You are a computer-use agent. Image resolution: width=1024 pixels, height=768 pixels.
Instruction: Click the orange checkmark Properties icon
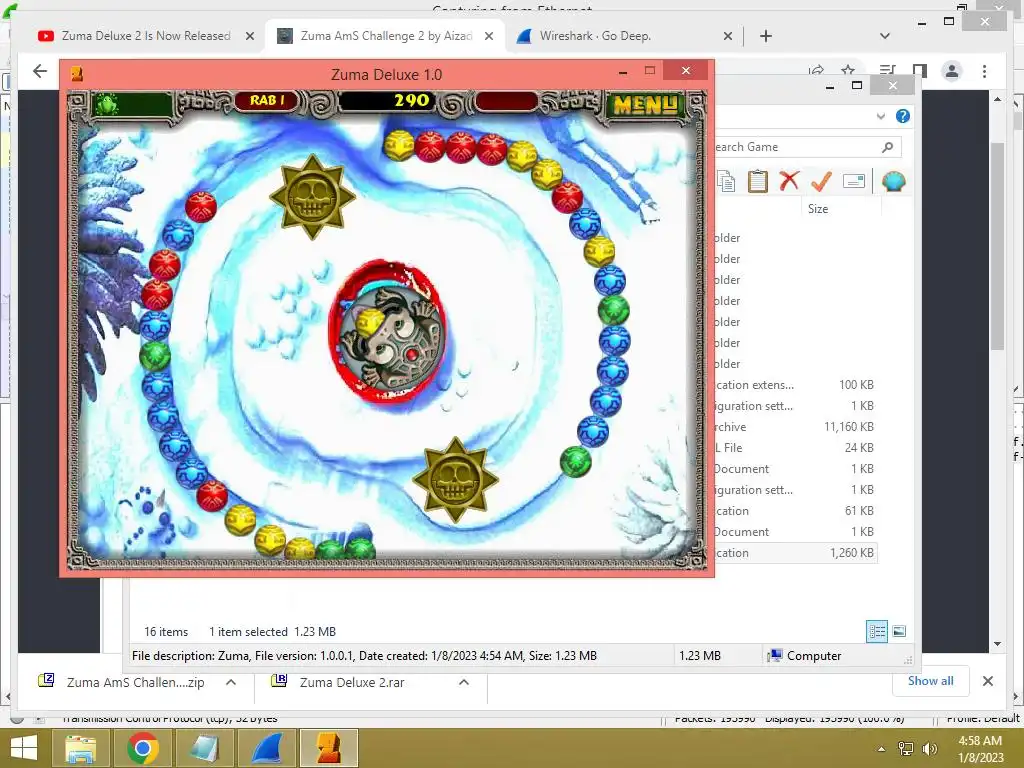tap(821, 180)
